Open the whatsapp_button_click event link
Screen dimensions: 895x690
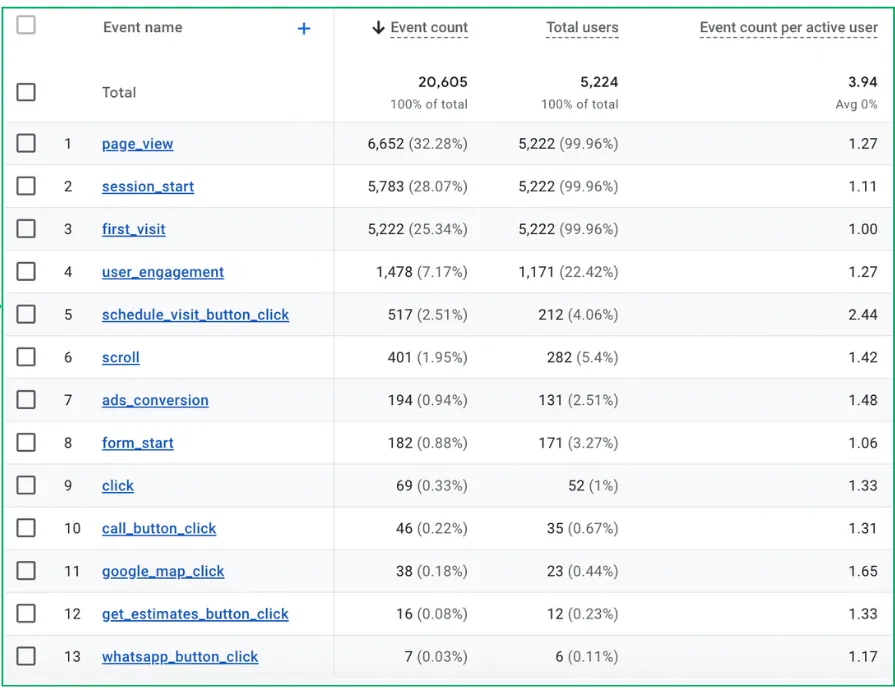tap(180, 657)
